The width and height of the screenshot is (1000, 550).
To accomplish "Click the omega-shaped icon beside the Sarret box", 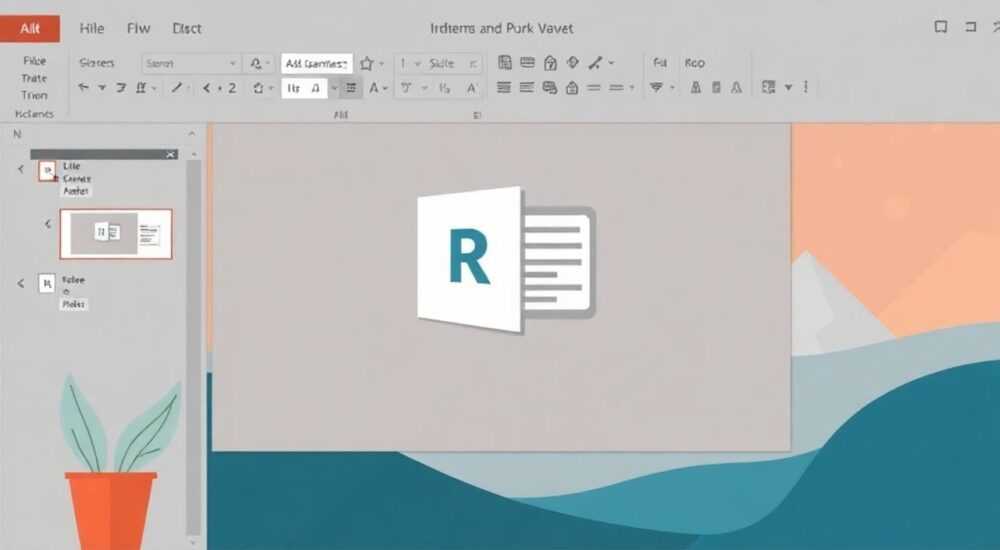I will (256, 63).
